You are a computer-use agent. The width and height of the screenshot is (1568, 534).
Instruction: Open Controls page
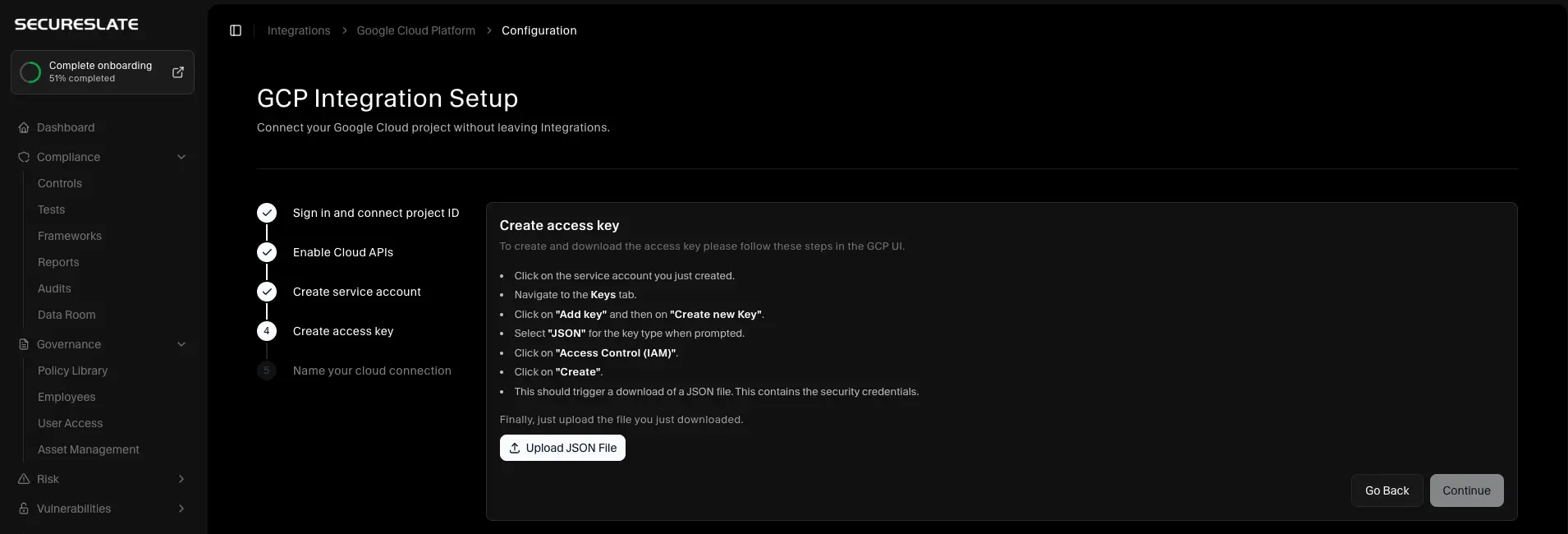60,183
